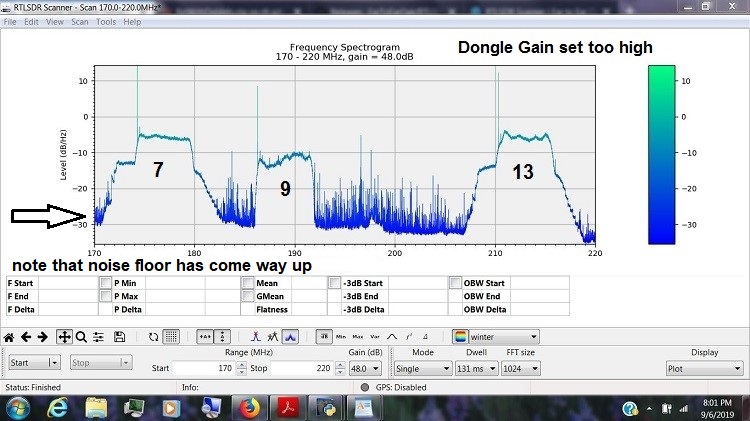Click the Stop frequency input field
The image size is (750, 421).
click(x=301, y=368)
